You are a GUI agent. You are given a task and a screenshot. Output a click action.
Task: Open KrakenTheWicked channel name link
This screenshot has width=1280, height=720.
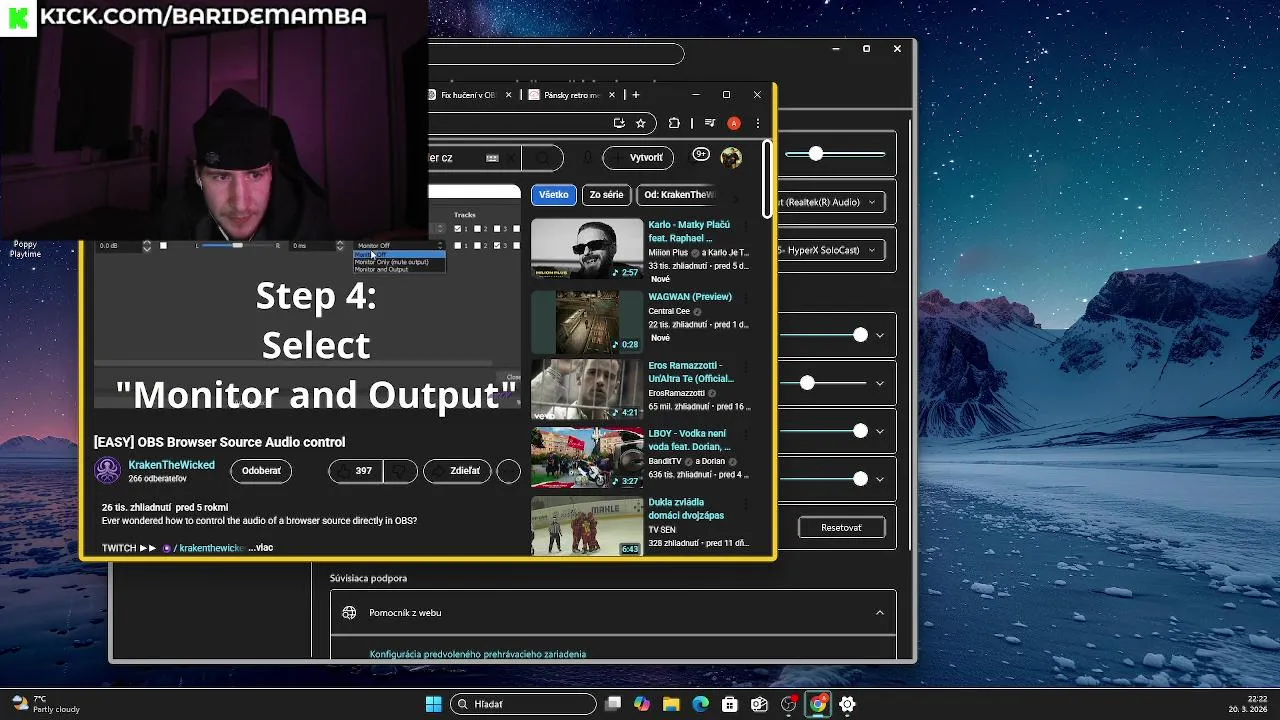tap(171, 465)
